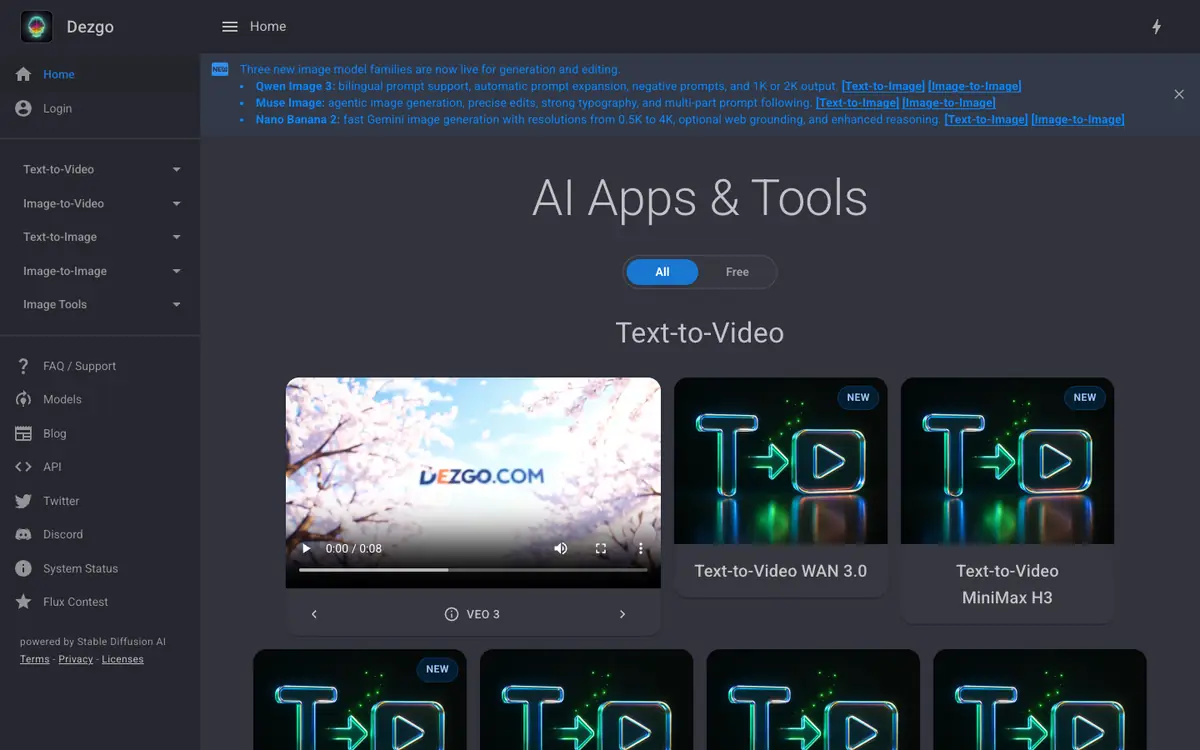Viewport: 1200px width, 750px height.
Task: Expand the Text-to-Video sidebar menu
Action: coord(100,169)
